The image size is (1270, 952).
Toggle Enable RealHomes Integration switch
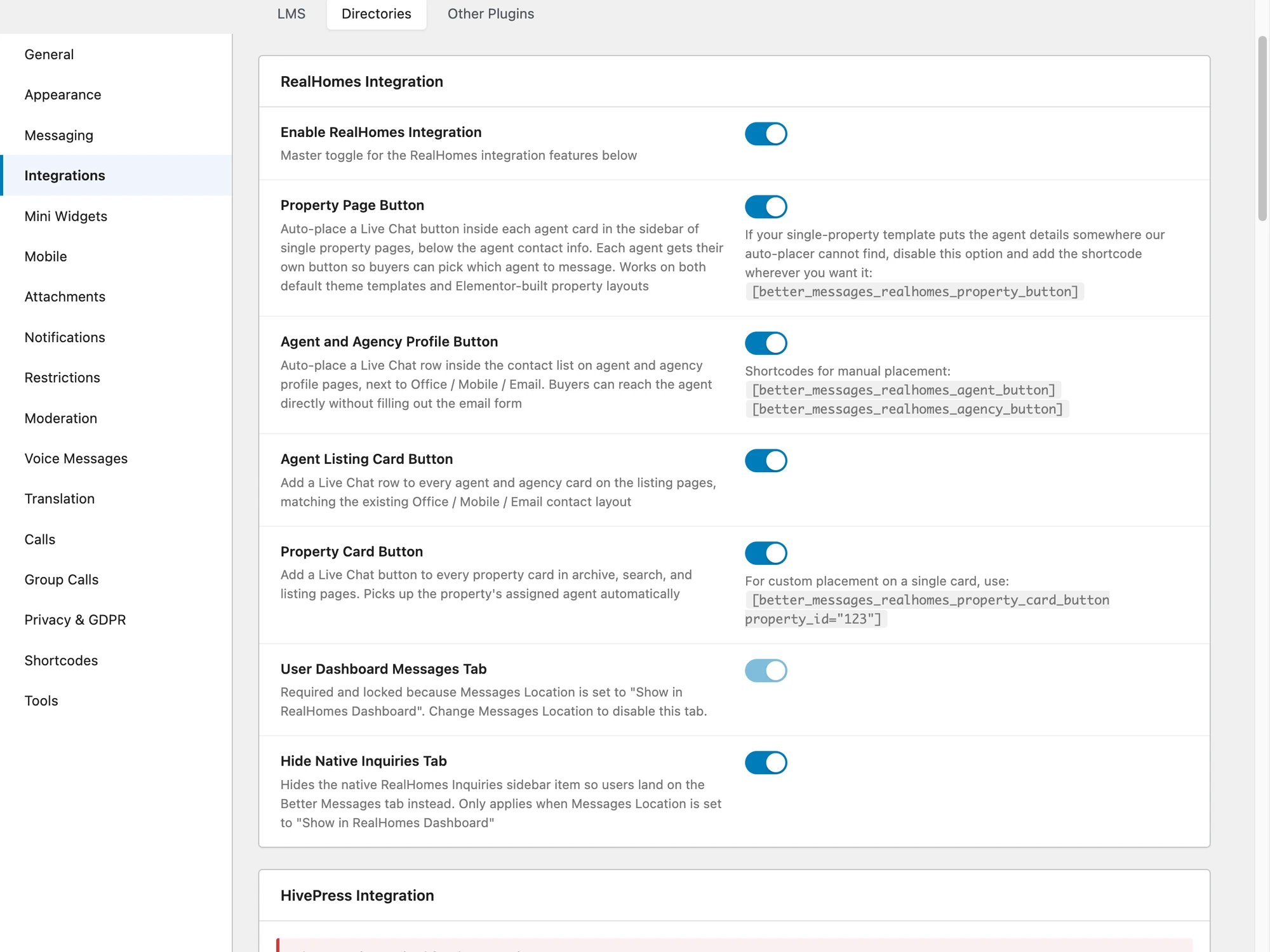click(766, 134)
